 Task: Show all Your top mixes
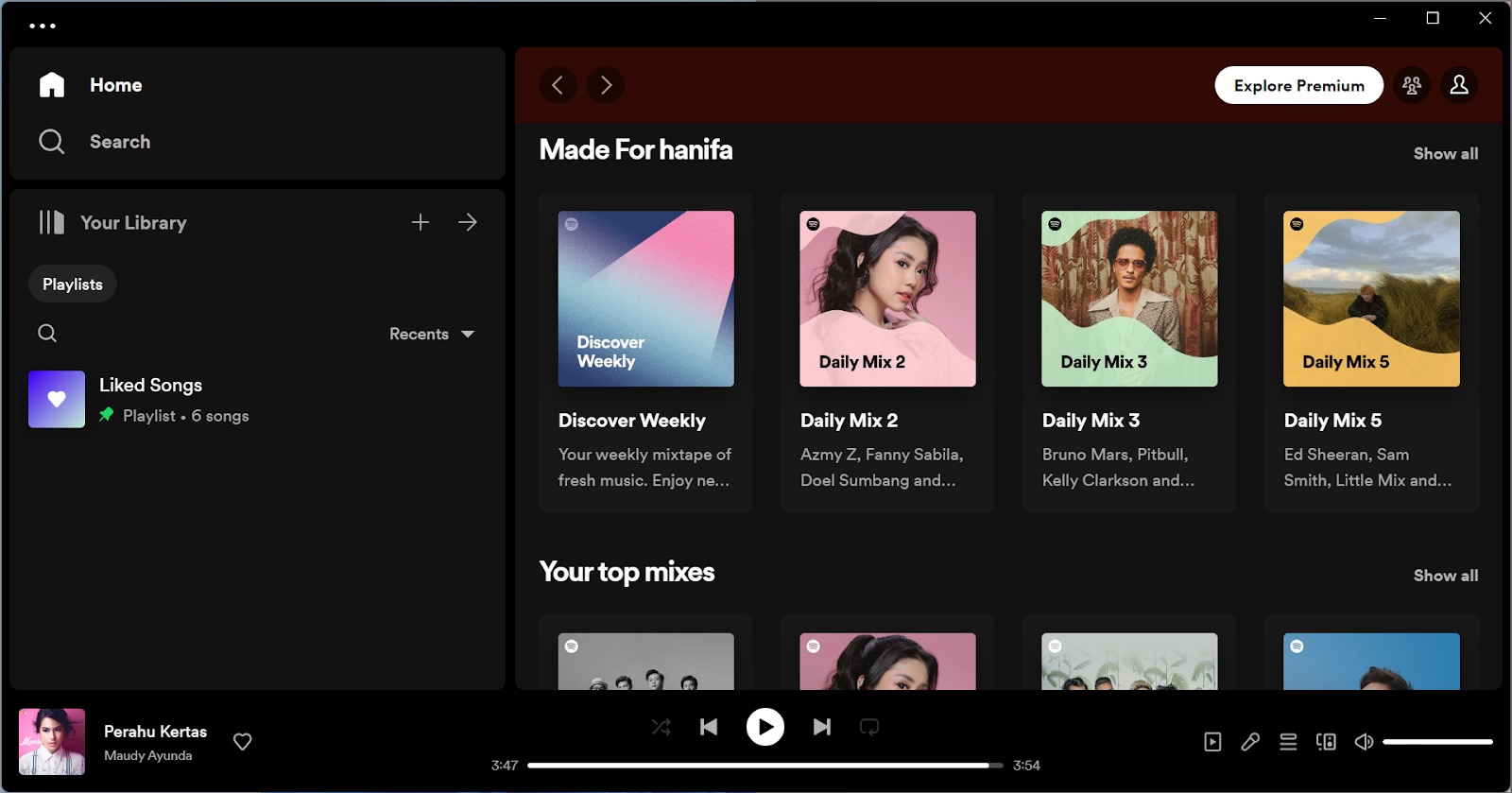pos(1446,576)
